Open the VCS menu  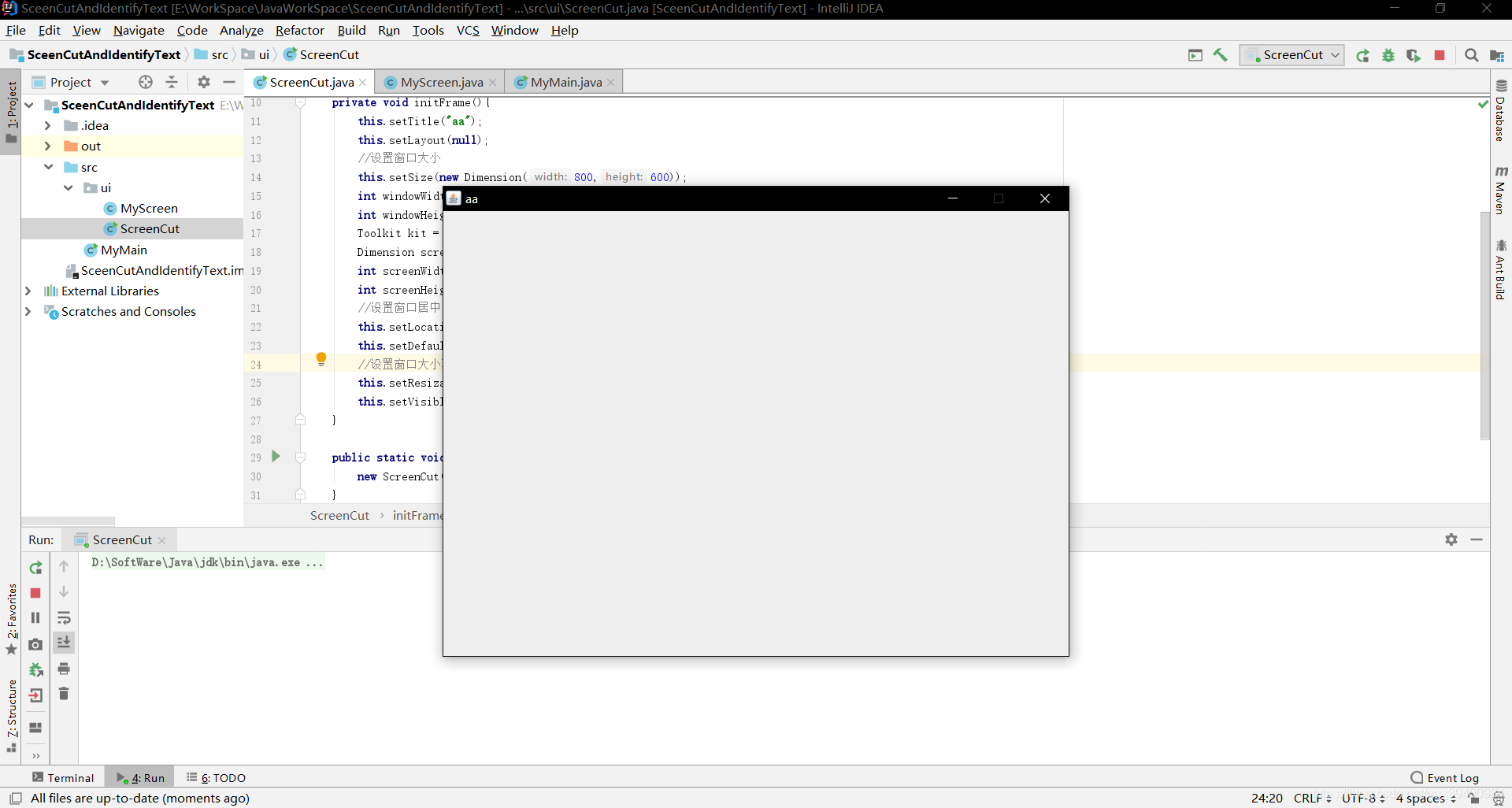(468, 30)
